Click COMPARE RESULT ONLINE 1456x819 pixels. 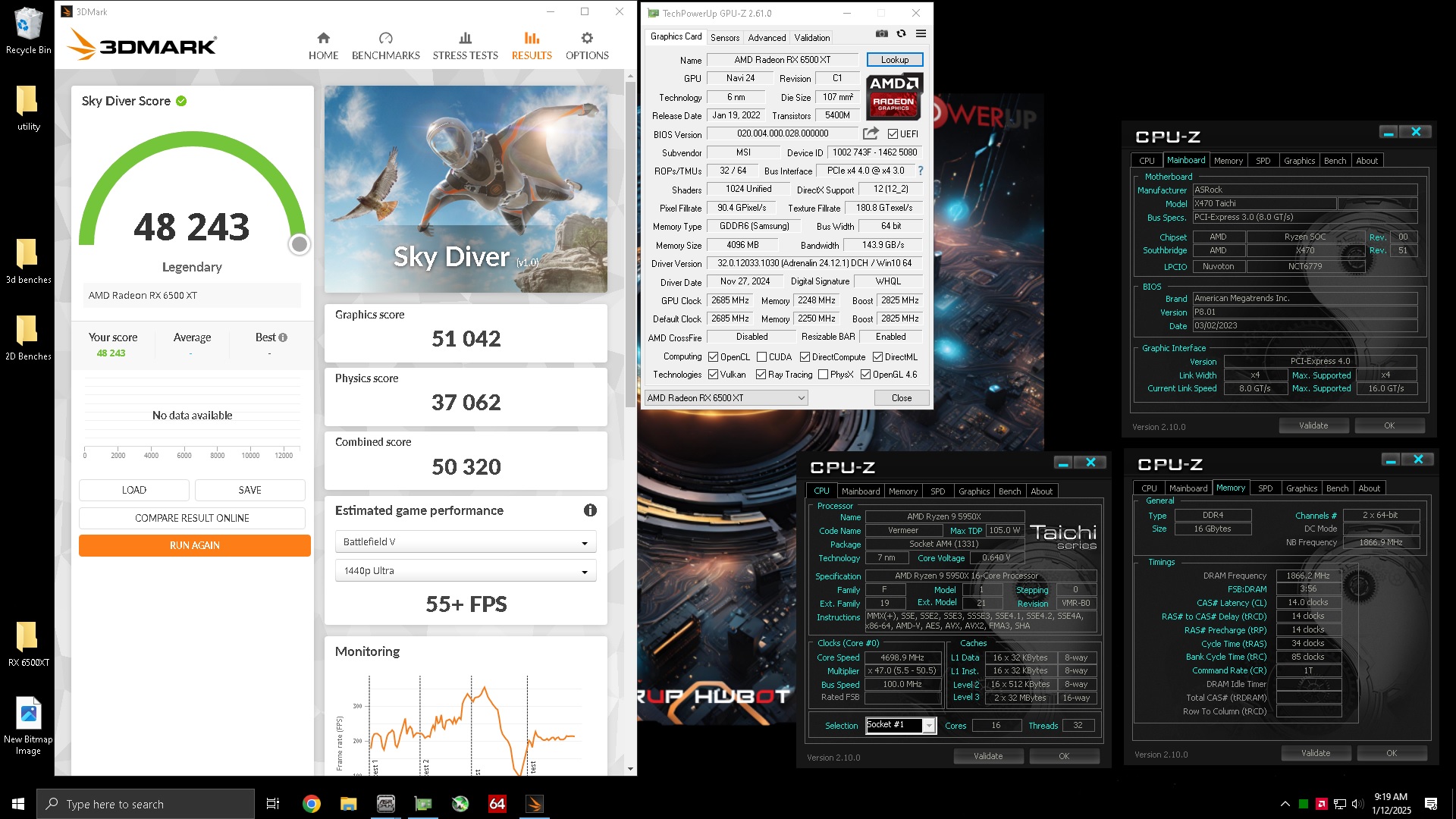pos(192,518)
